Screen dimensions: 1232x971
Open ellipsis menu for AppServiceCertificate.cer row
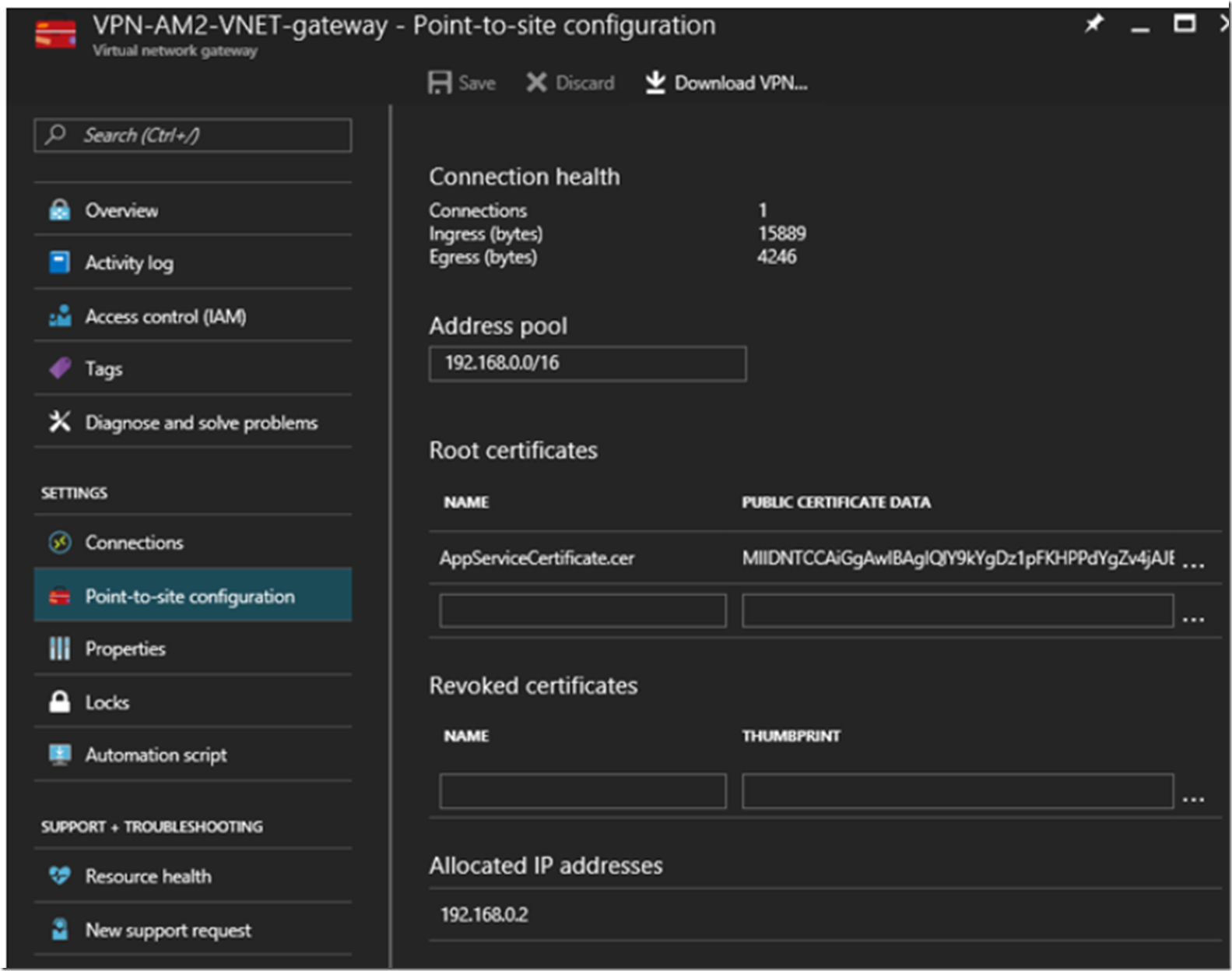pos(1193,564)
